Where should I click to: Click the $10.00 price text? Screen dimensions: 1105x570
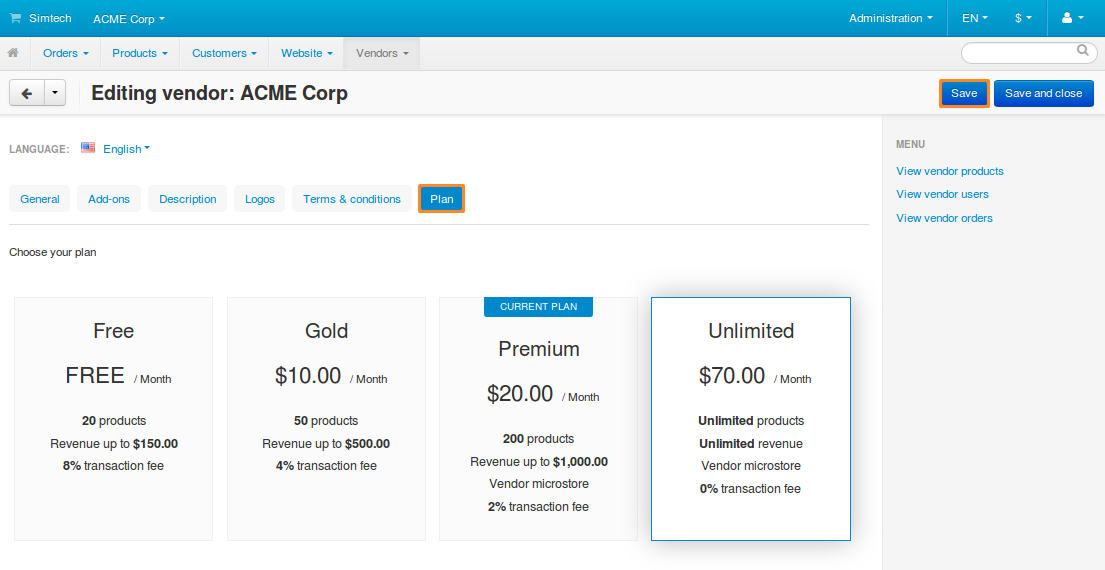point(308,376)
